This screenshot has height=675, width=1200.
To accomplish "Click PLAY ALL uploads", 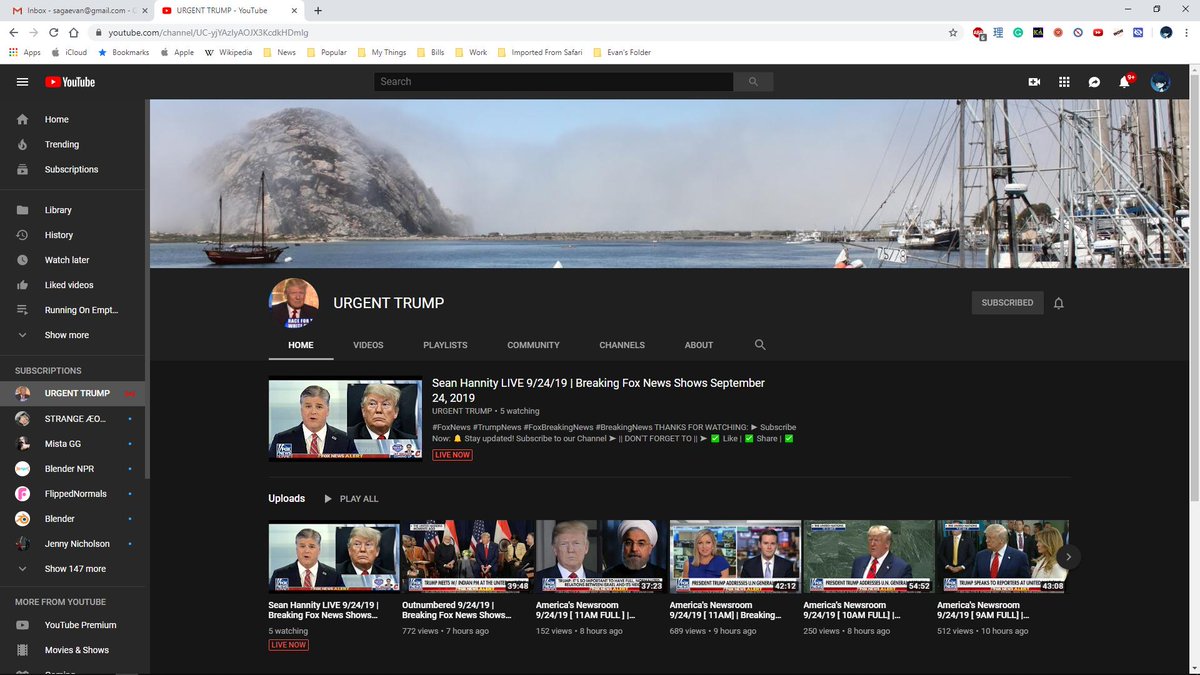I will (x=350, y=498).
